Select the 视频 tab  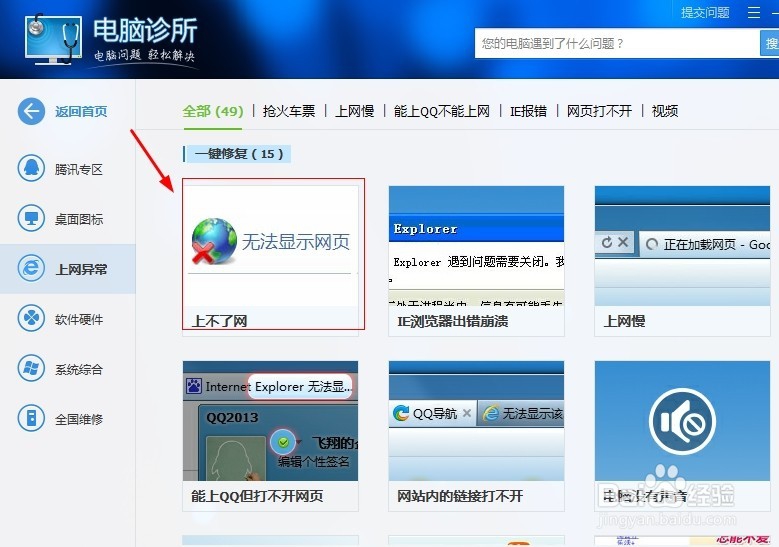[665, 111]
